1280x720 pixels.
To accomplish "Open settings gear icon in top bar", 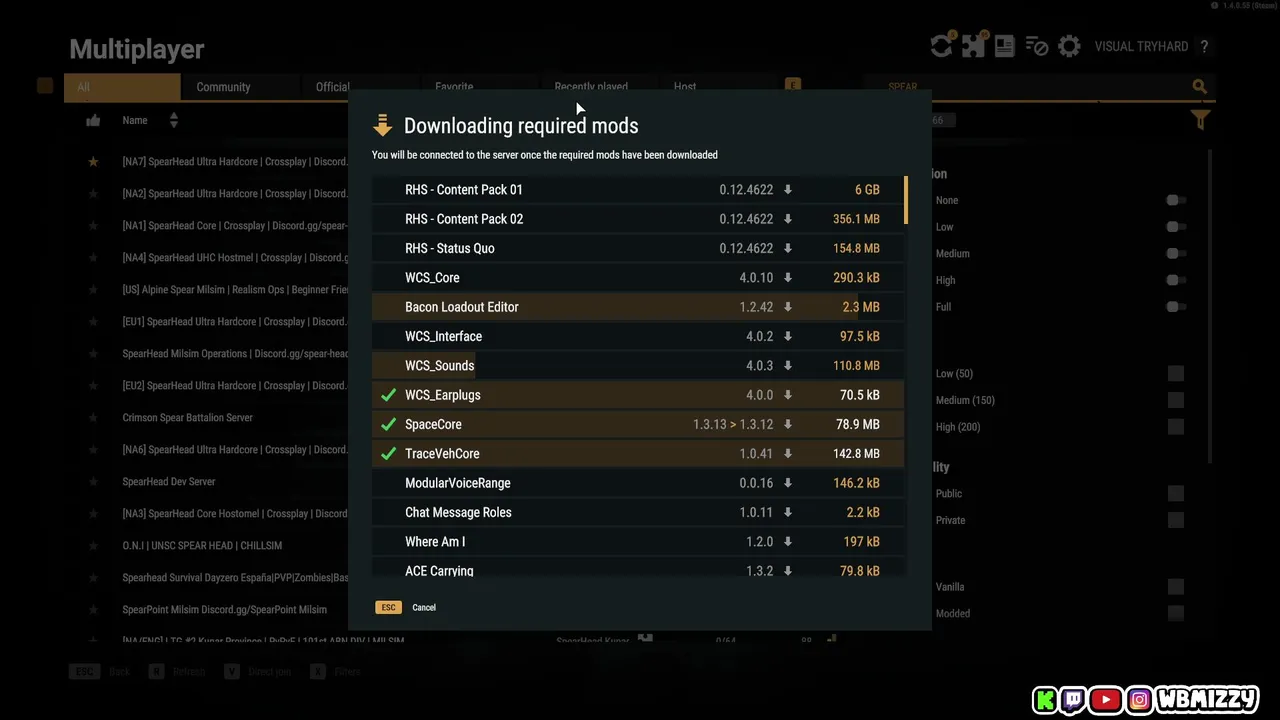I will coord(1069,46).
